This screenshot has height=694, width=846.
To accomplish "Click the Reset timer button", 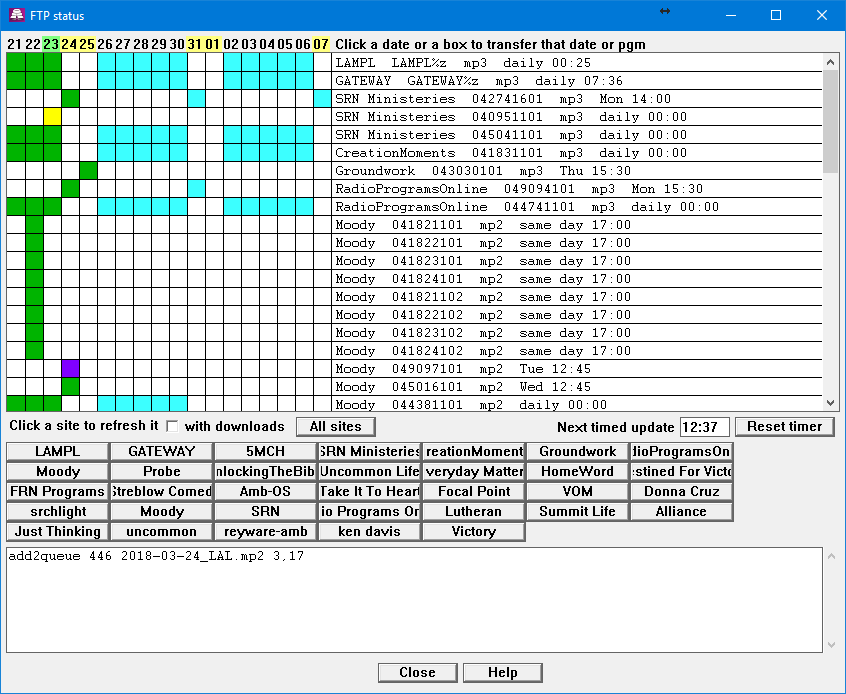I will pos(784,426).
